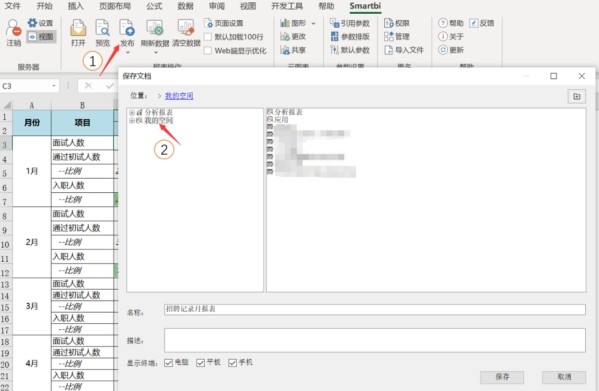
Task: Switch to 公式 ribbon tab
Action: point(154,6)
